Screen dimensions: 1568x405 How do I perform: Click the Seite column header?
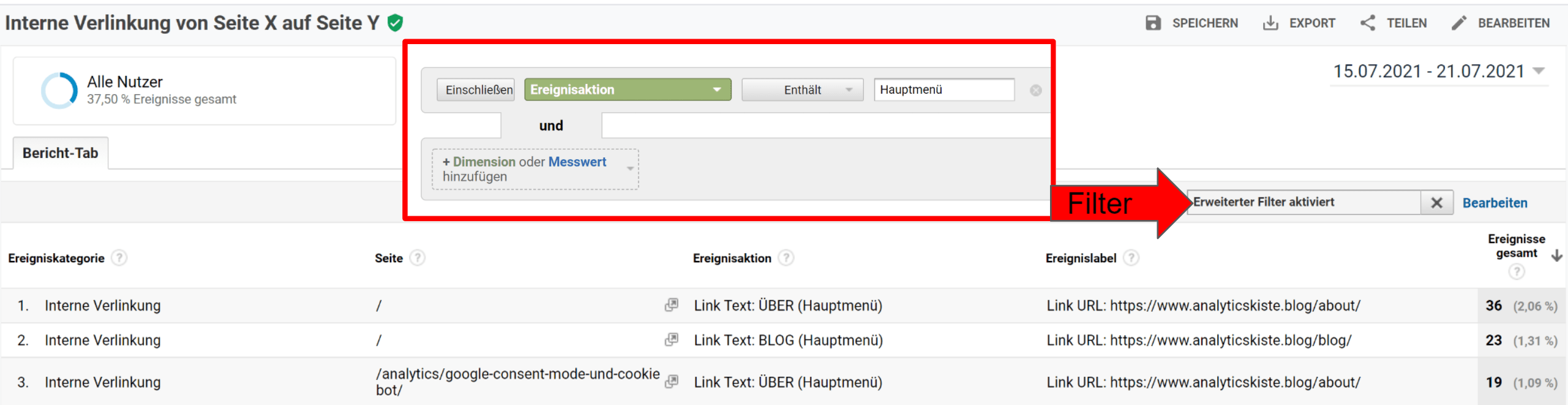click(x=389, y=258)
